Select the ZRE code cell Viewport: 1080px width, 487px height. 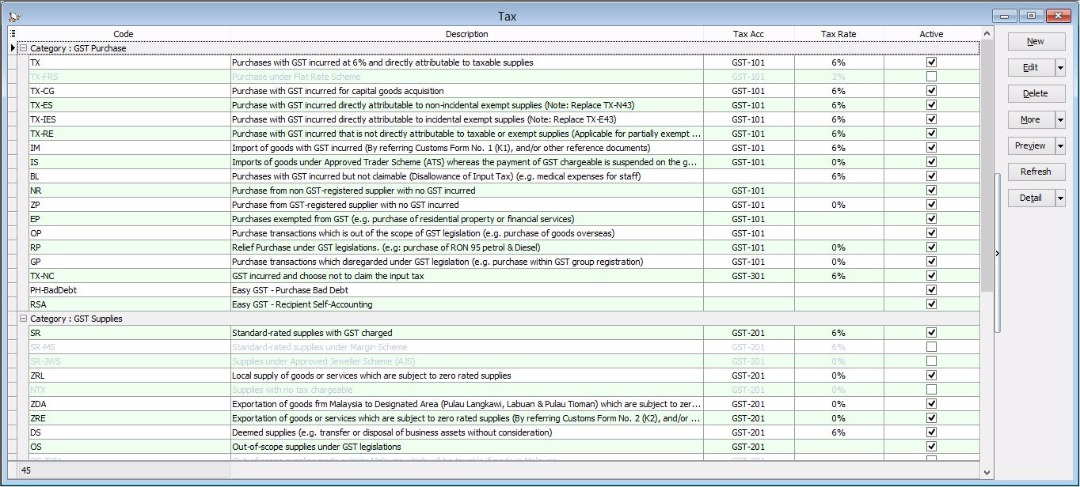coord(129,418)
